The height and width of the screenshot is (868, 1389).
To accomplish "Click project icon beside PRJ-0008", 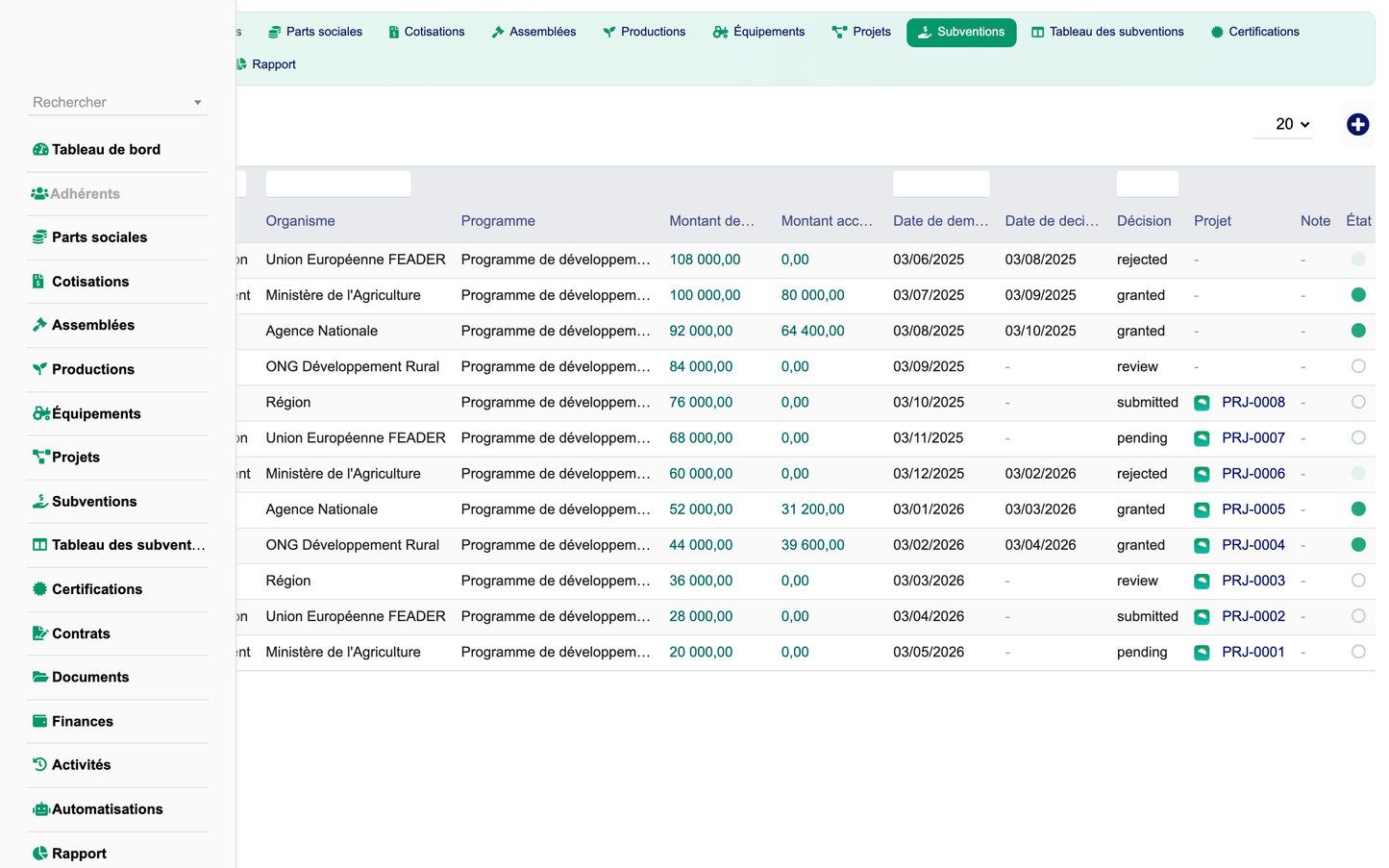I will (x=1202, y=403).
